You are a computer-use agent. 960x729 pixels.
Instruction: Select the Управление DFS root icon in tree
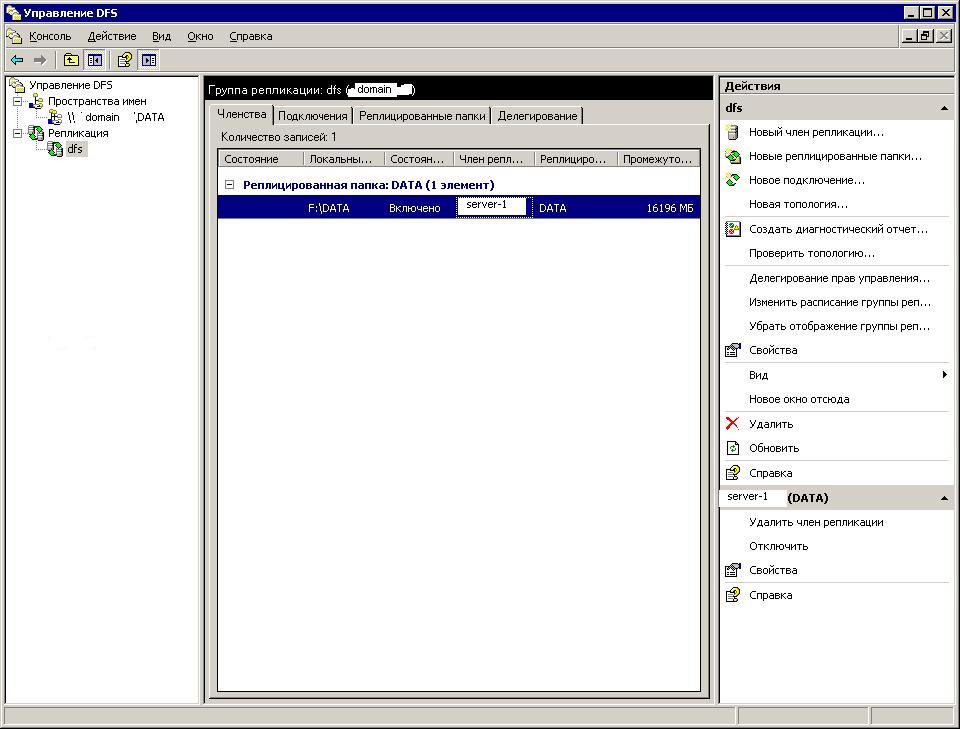pyautogui.click(x=17, y=85)
